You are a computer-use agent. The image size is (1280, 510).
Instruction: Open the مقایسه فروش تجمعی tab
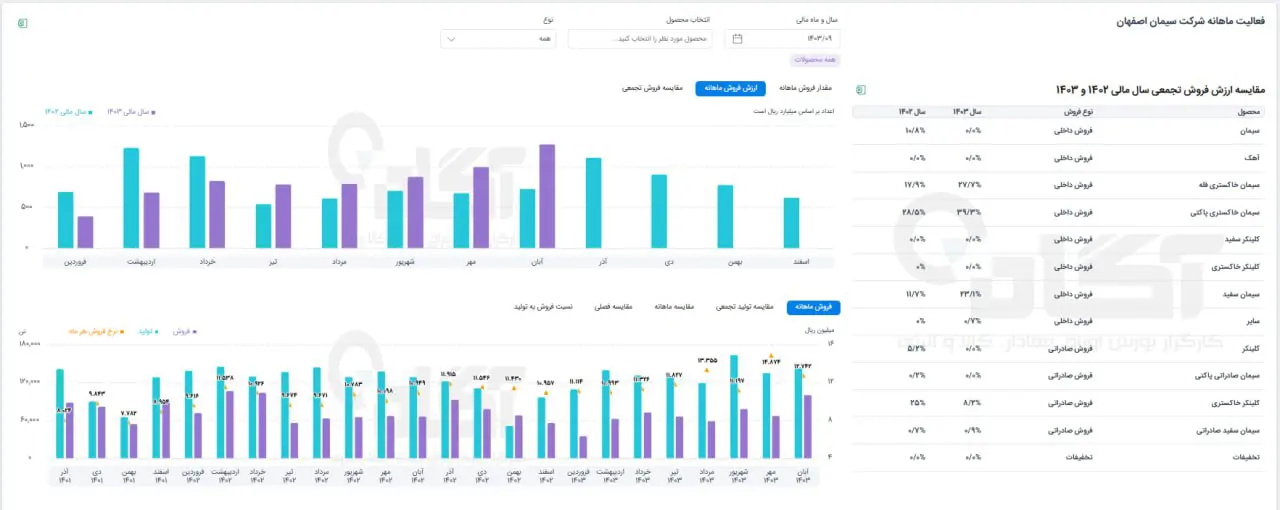coord(653,88)
